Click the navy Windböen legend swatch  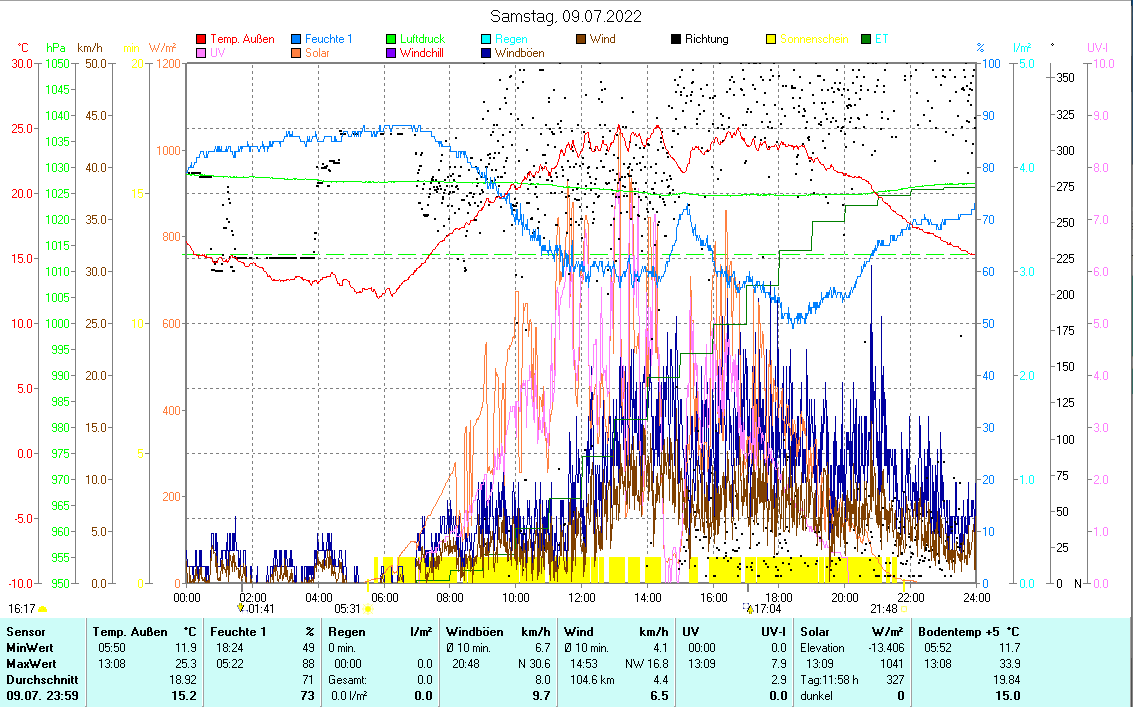click(x=486, y=53)
